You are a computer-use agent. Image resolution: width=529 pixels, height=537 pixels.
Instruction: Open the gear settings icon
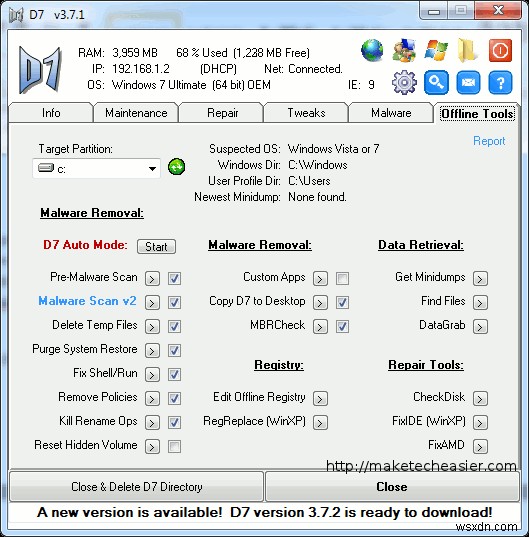[x=404, y=83]
